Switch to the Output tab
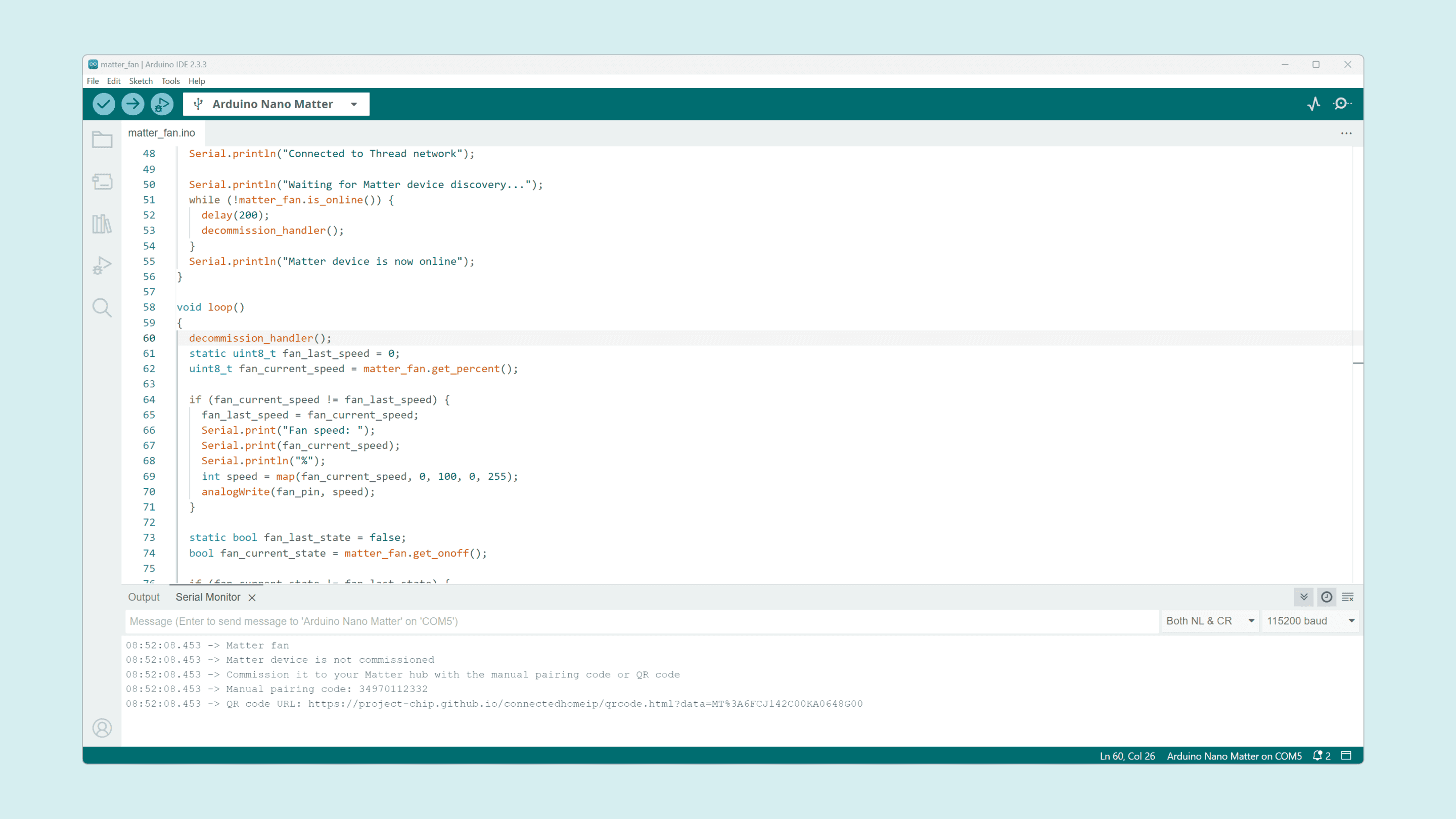 point(144,597)
